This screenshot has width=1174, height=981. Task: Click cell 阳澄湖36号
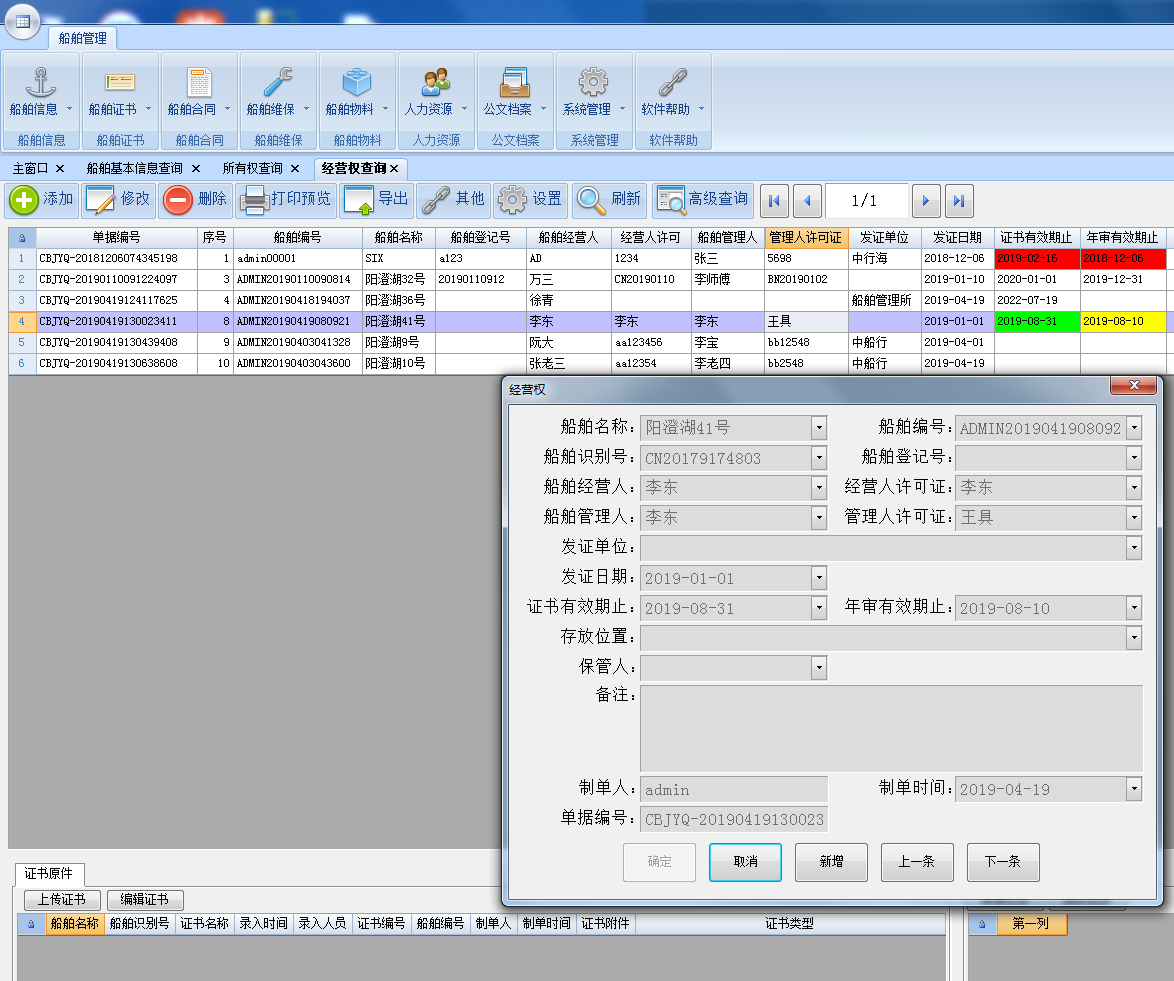pos(398,300)
